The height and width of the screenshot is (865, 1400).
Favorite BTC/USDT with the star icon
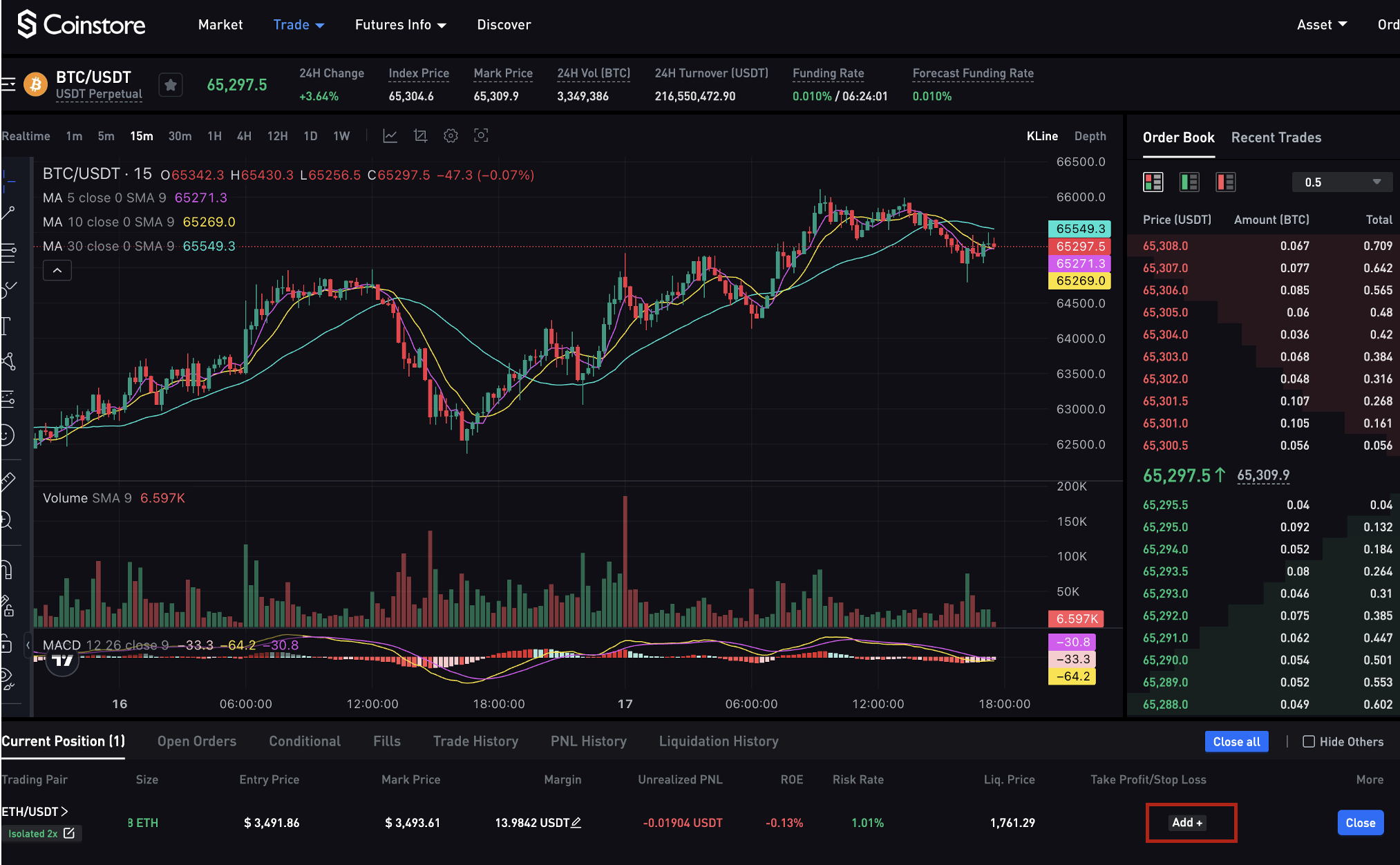tap(171, 85)
